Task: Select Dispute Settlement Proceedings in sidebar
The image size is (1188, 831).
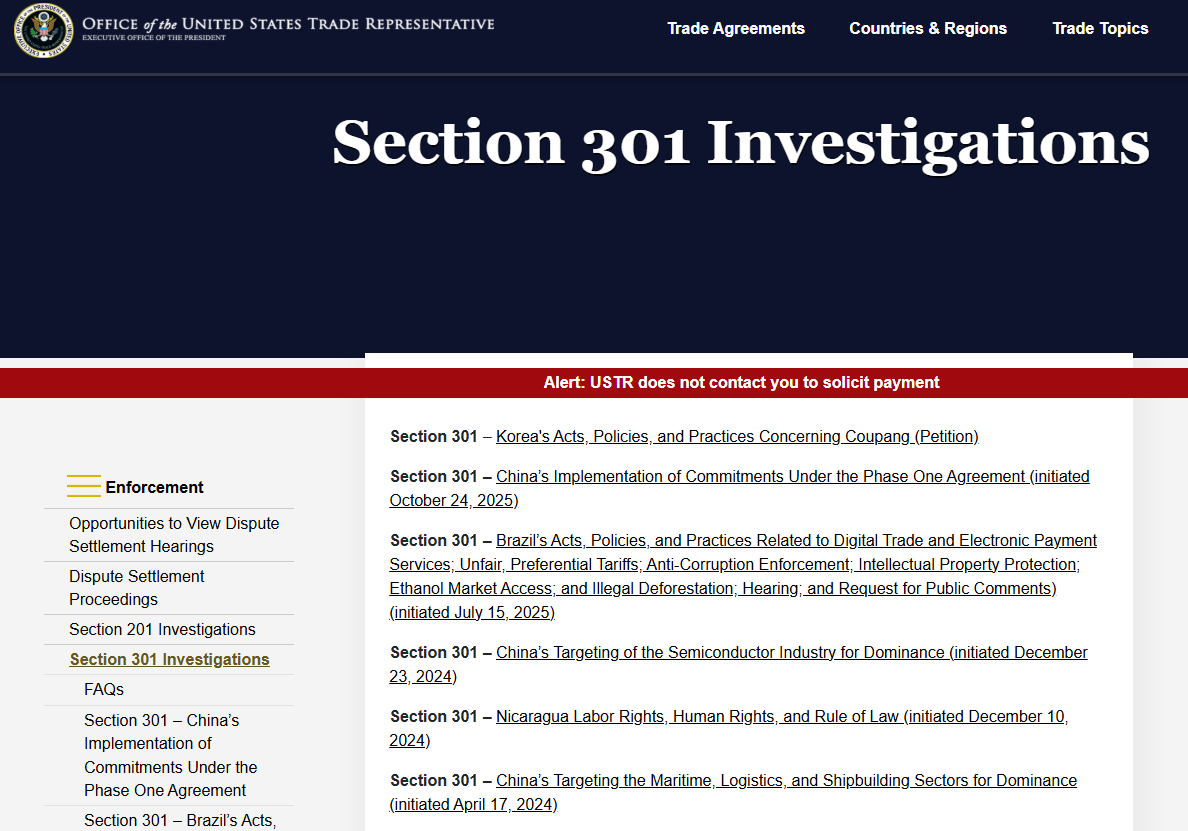Action: pyautogui.click(x=136, y=587)
